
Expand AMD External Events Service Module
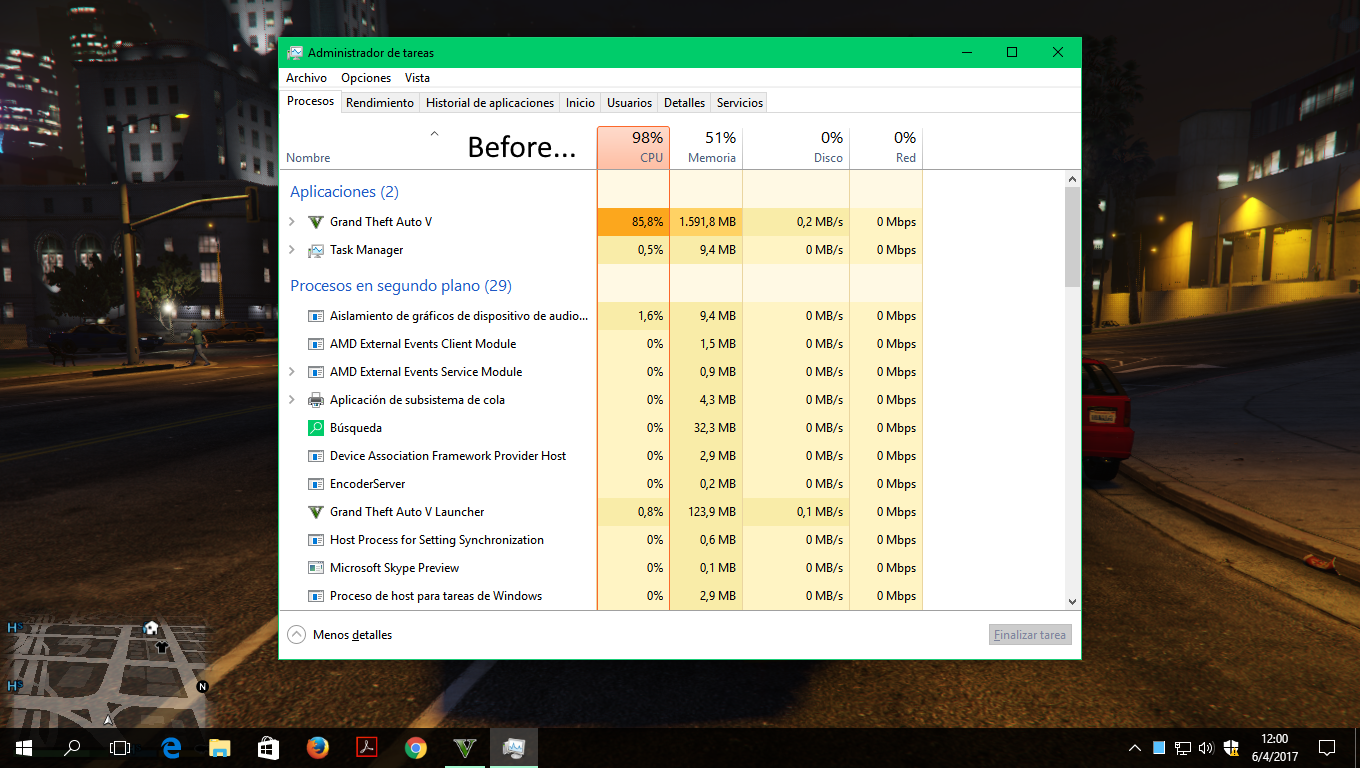click(292, 372)
